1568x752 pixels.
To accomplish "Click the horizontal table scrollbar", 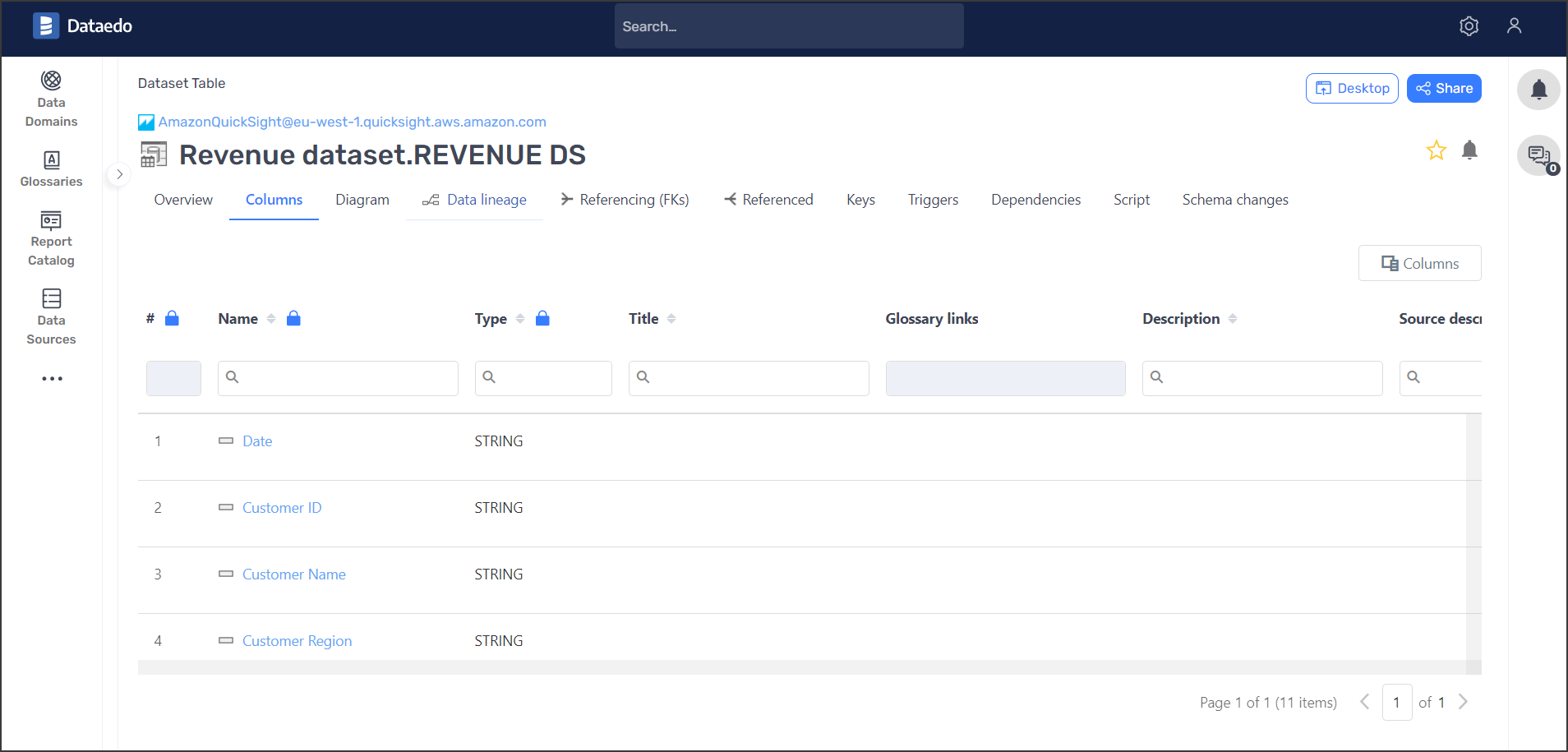I will tap(802, 667).
